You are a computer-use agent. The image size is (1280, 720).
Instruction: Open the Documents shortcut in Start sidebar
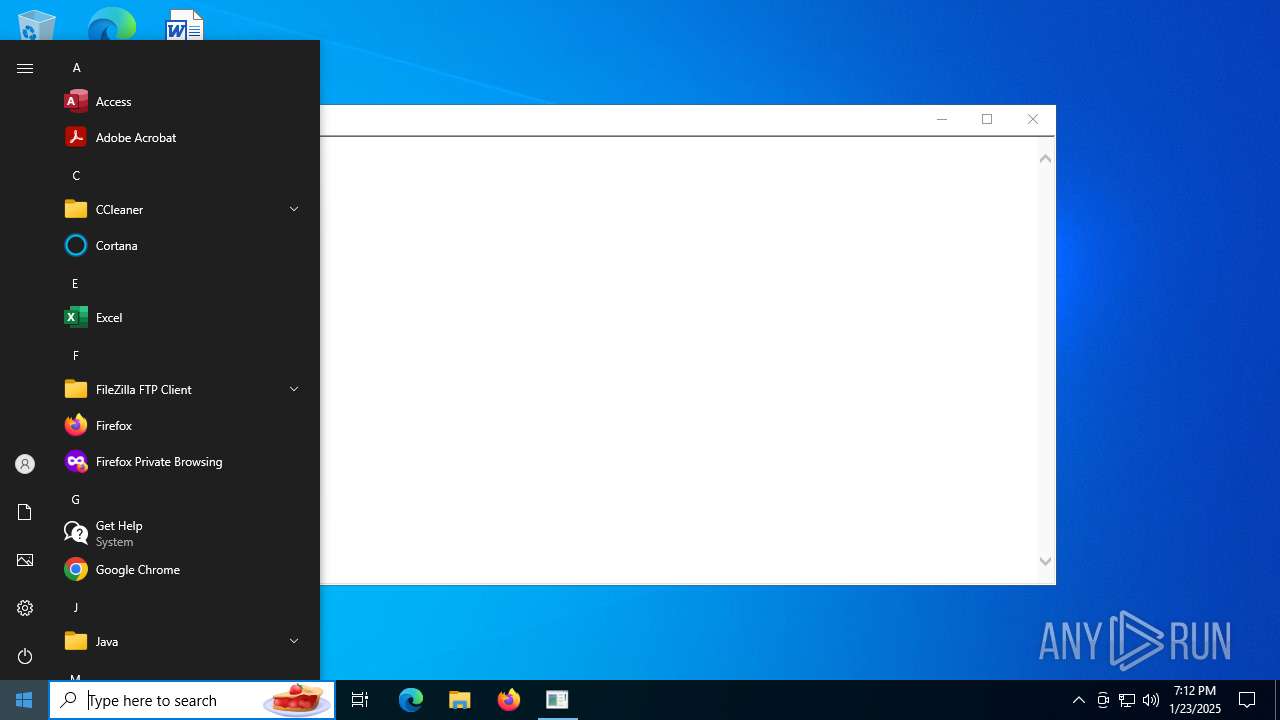pos(25,512)
